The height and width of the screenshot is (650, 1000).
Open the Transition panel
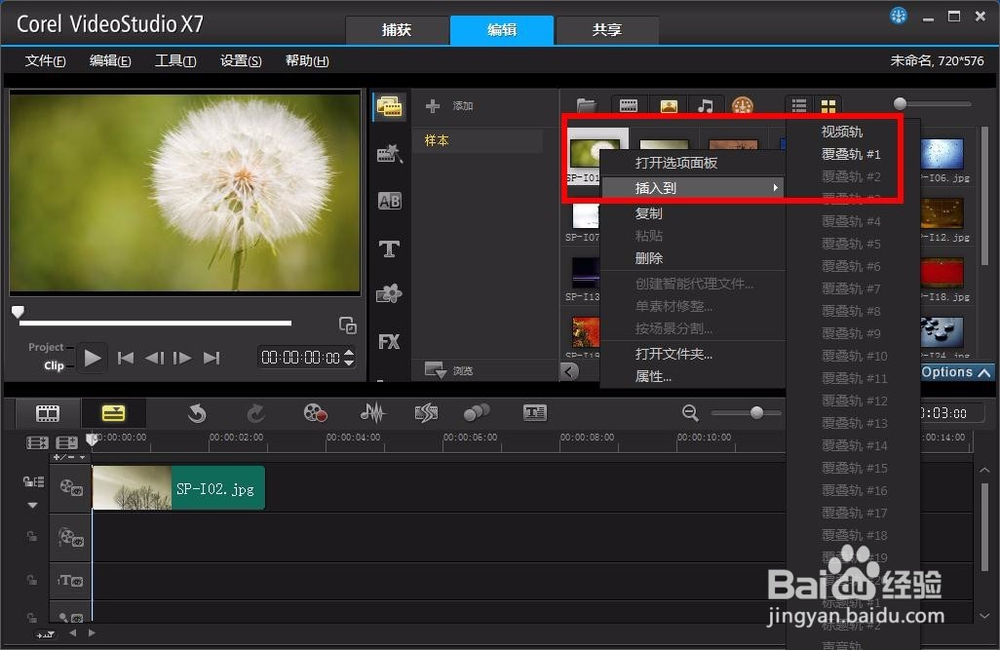(x=389, y=199)
